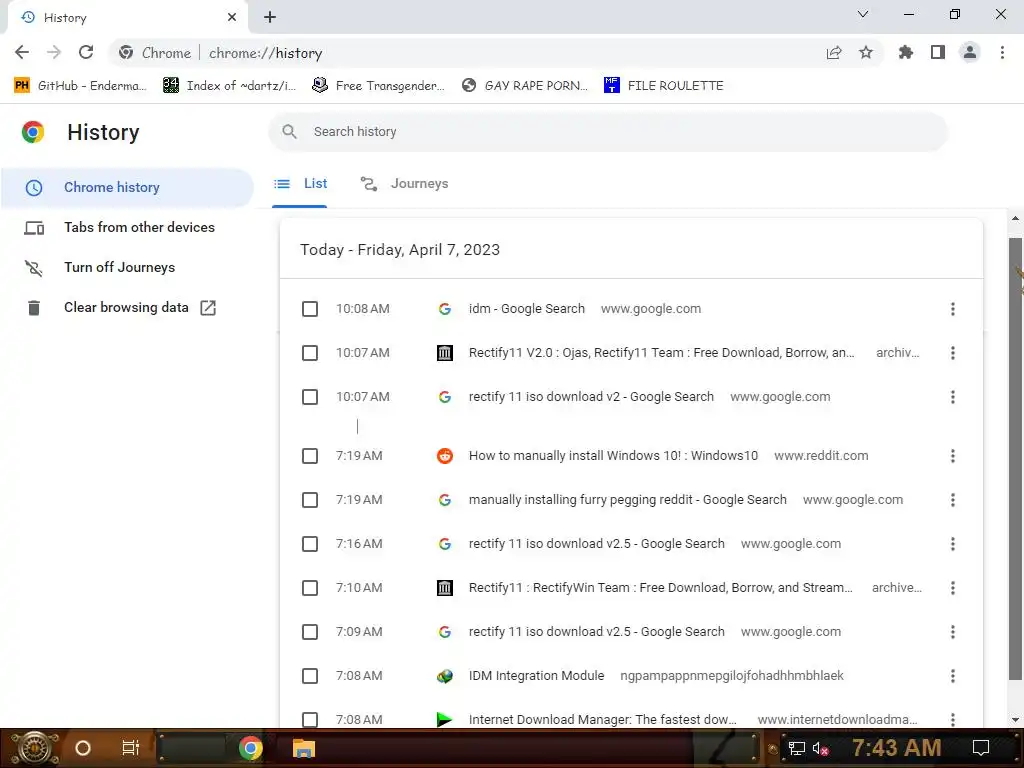Image resolution: width=1024 pixels, height=768 pixels.
Task: Open Clear browsing data
Action: (x=127, y=308)
